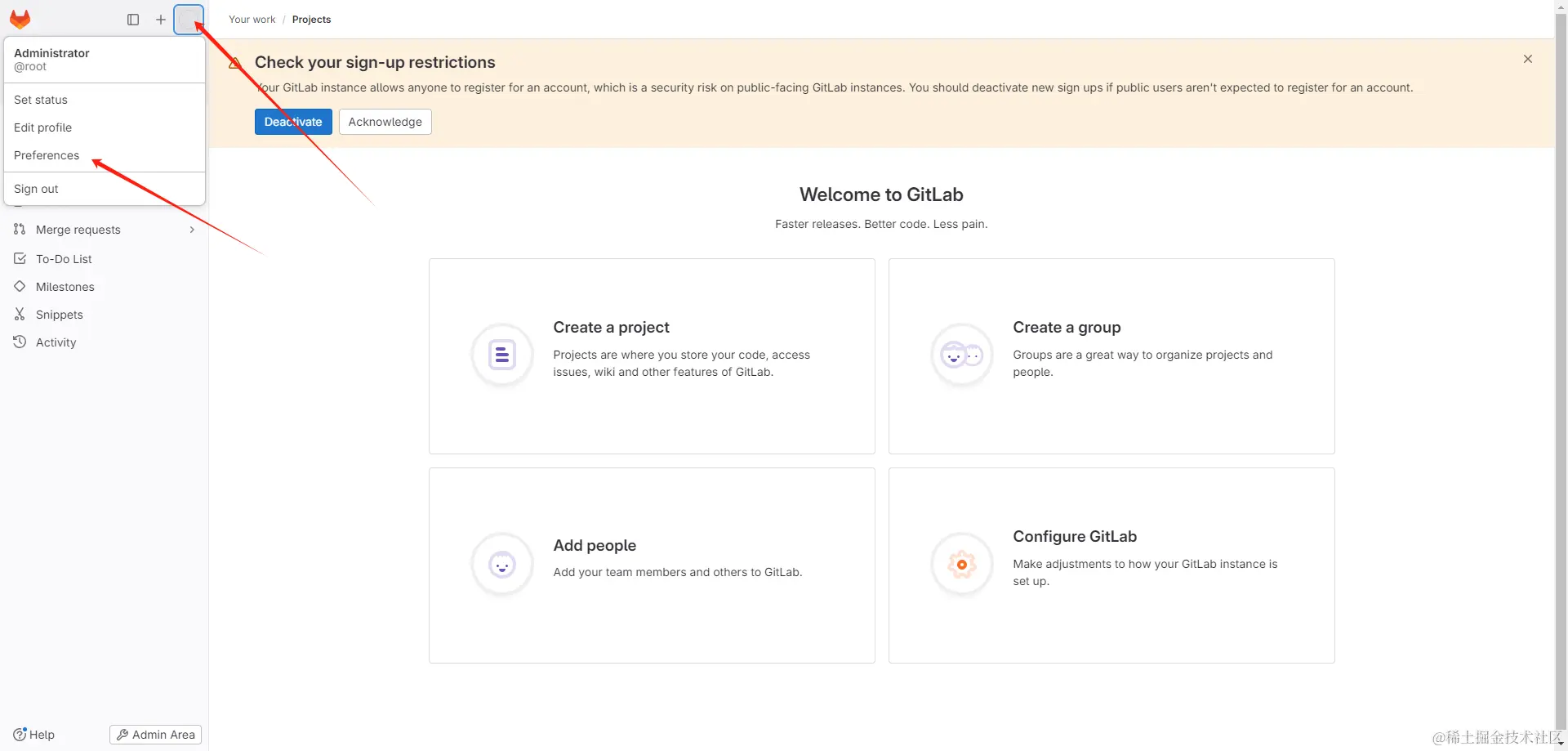Open the create new plus menu

coord(161,20)
